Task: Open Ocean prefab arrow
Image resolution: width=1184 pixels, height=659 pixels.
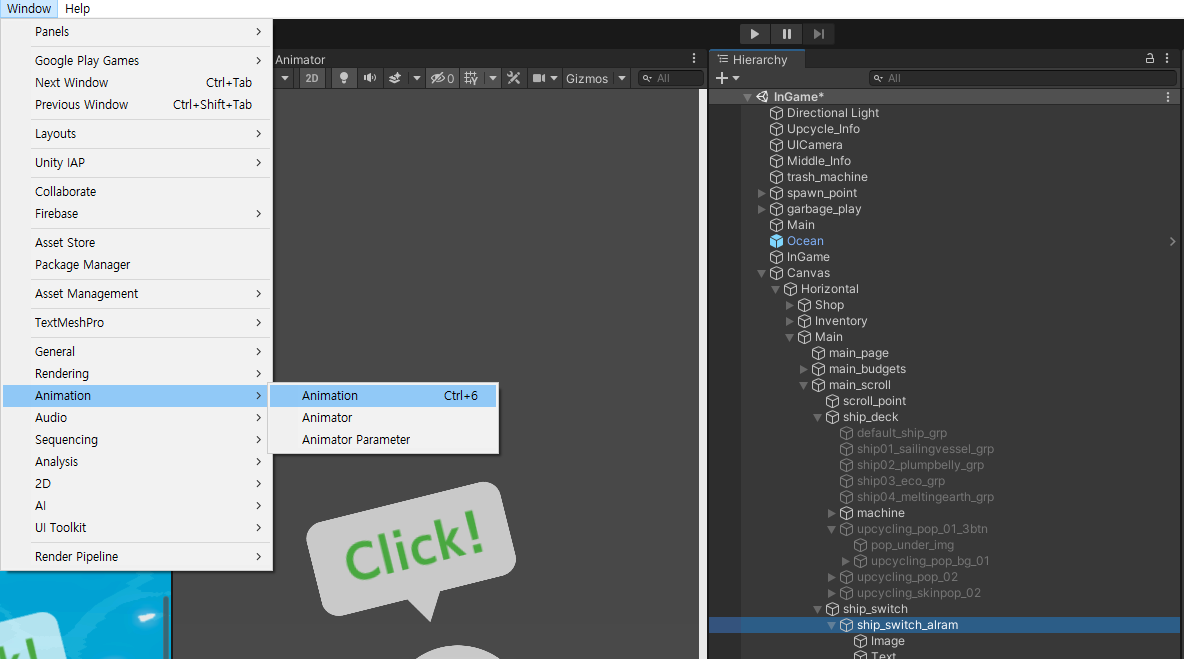Action: tap(1172, 242)
